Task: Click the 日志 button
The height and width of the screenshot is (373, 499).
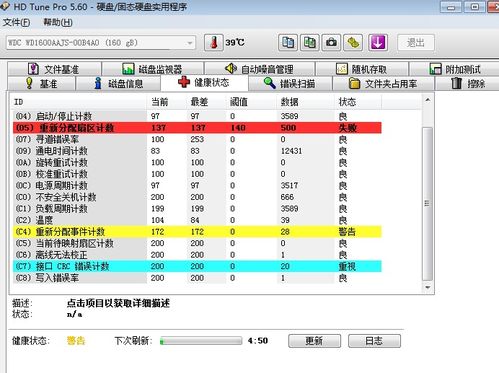Action: point(374,341)
